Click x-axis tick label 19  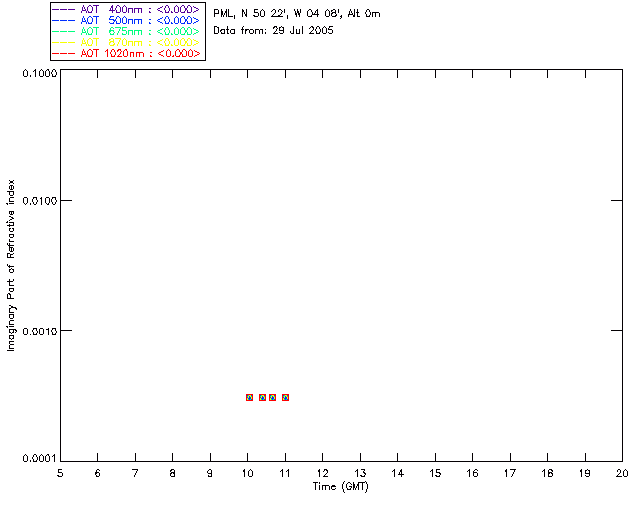pos(585,473)
